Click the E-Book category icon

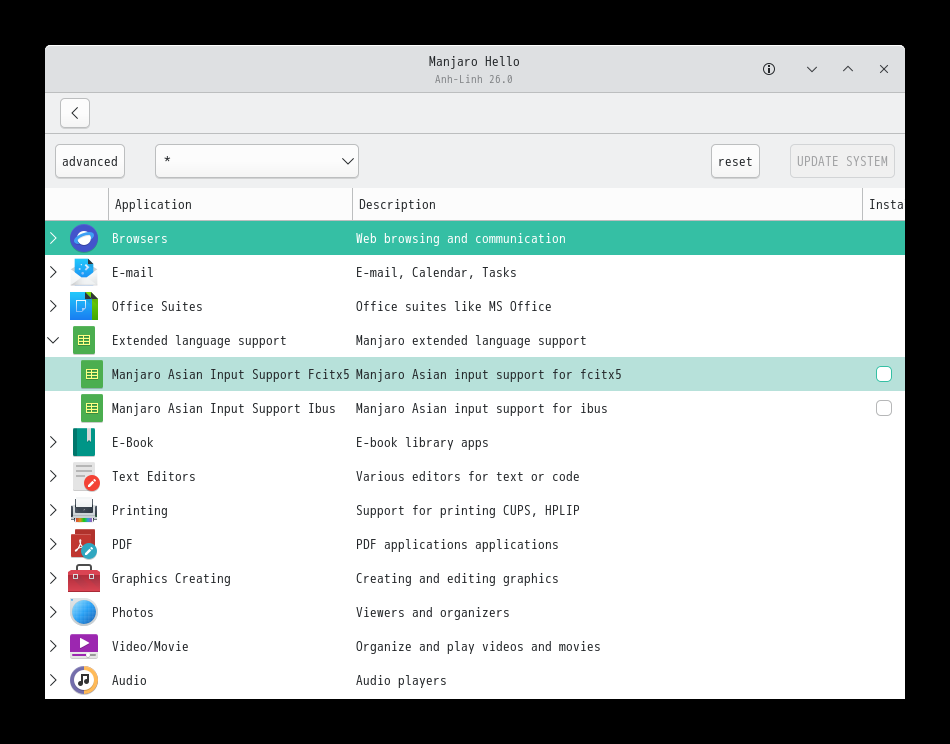(84, 442)
